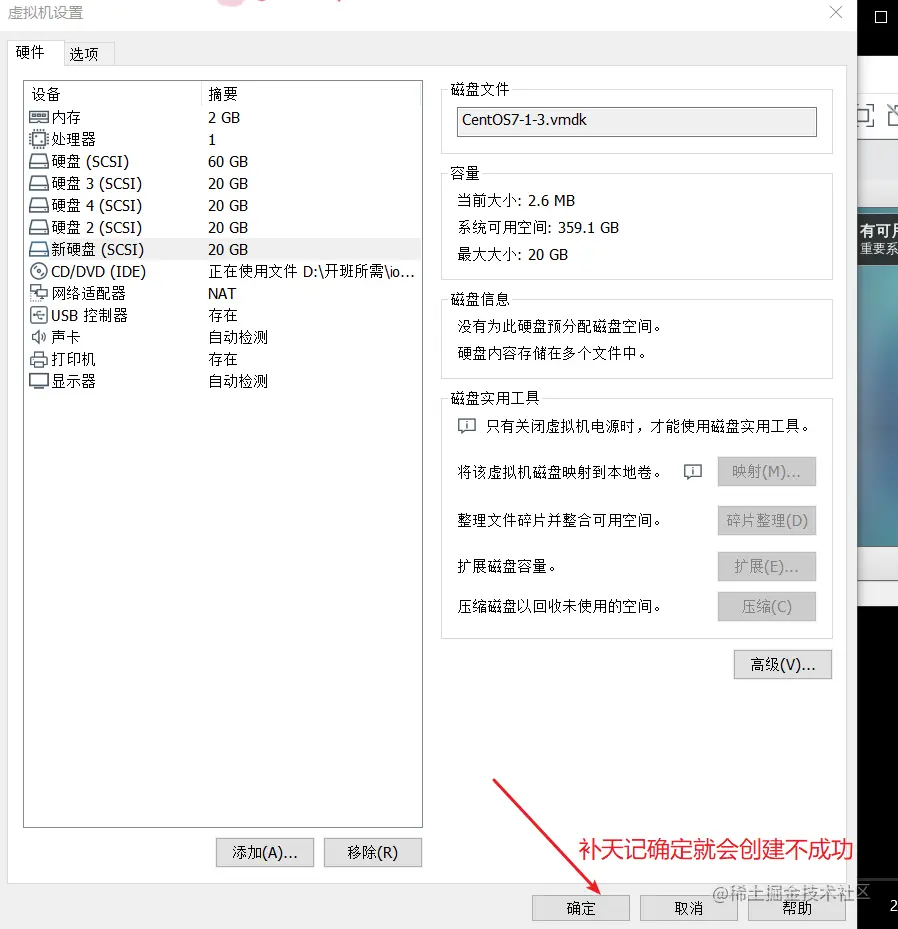Click the 网络适配器 NAT adapter icon

(38, 293)
